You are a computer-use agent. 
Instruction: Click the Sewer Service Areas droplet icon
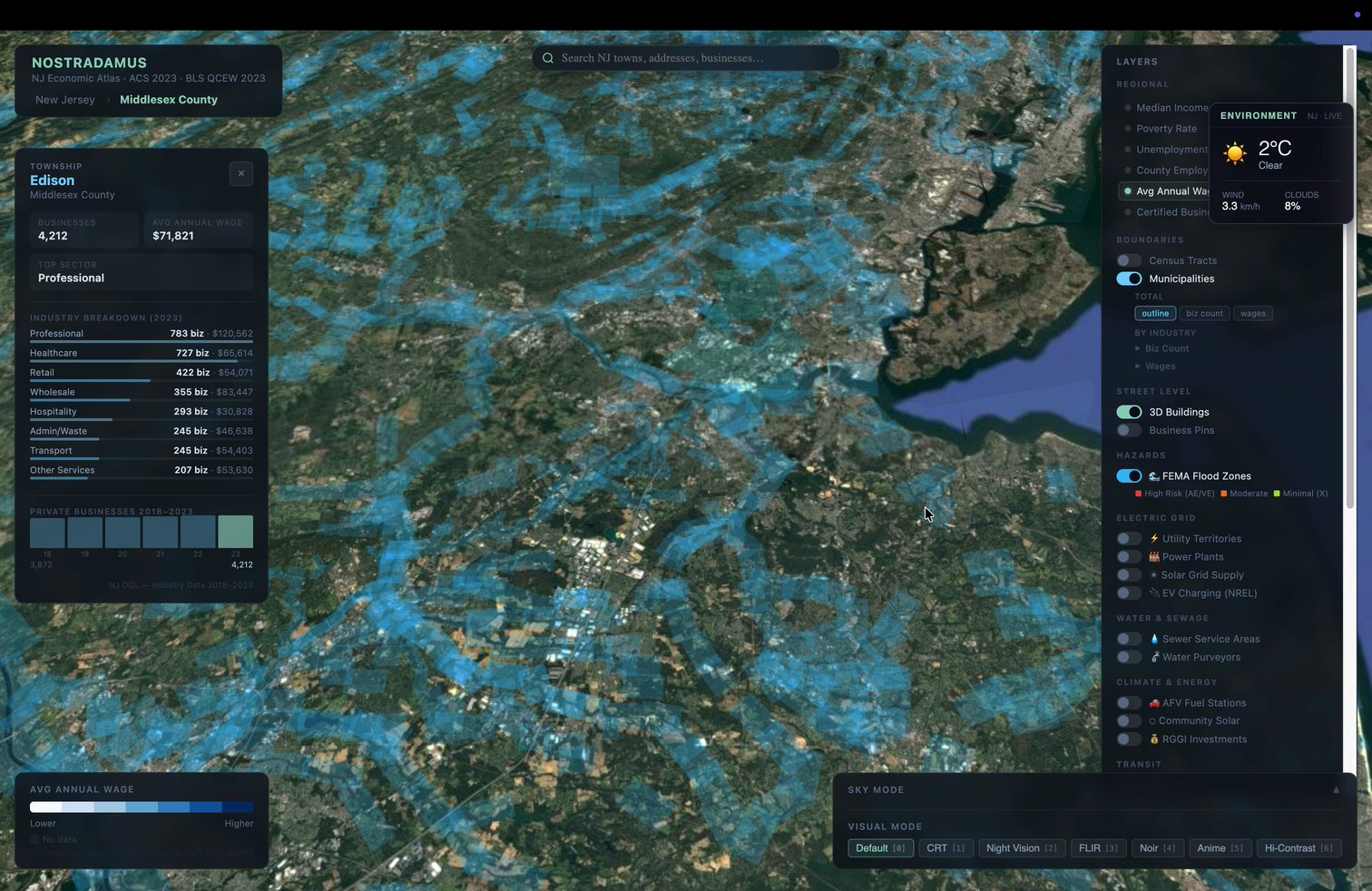1154,639
